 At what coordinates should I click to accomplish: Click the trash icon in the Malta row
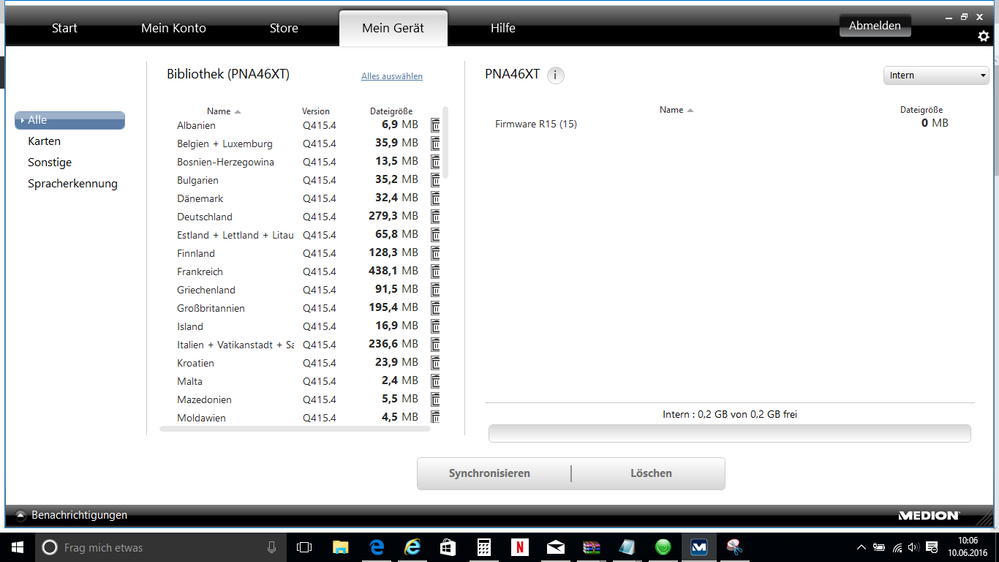click(x=435, y=381)
